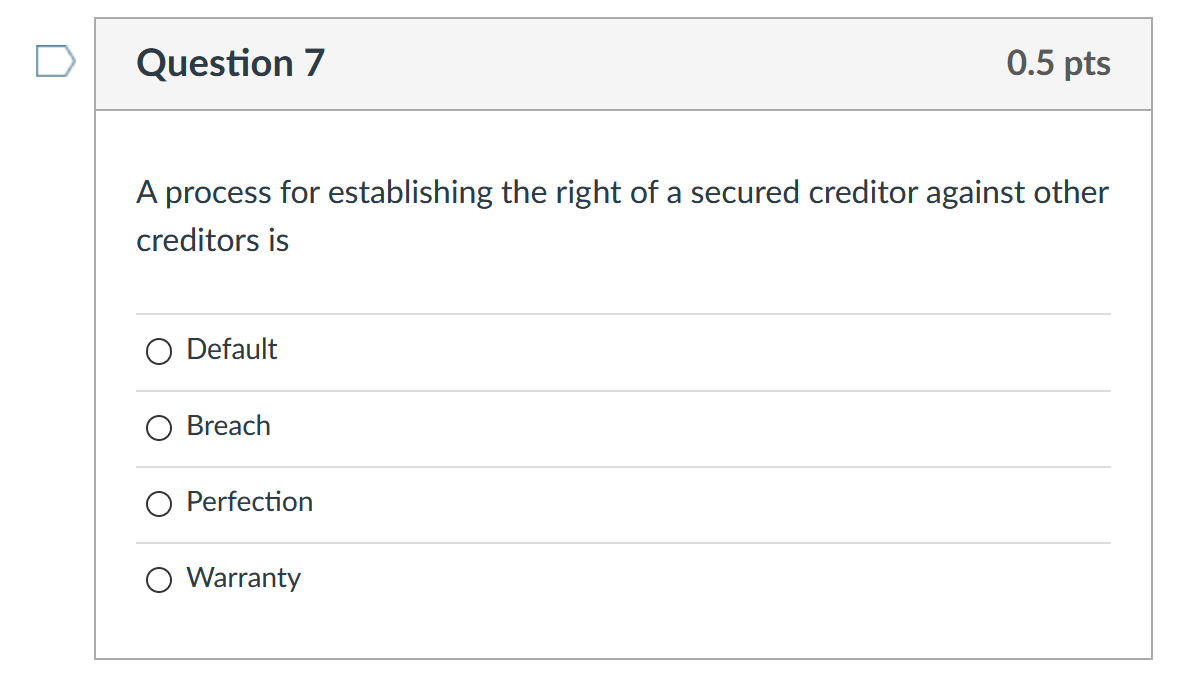This screenshot has width=1186, height=698.
Task: Click the bookmark flag icon beside Question 7
Action: click(x=55, y=61)
